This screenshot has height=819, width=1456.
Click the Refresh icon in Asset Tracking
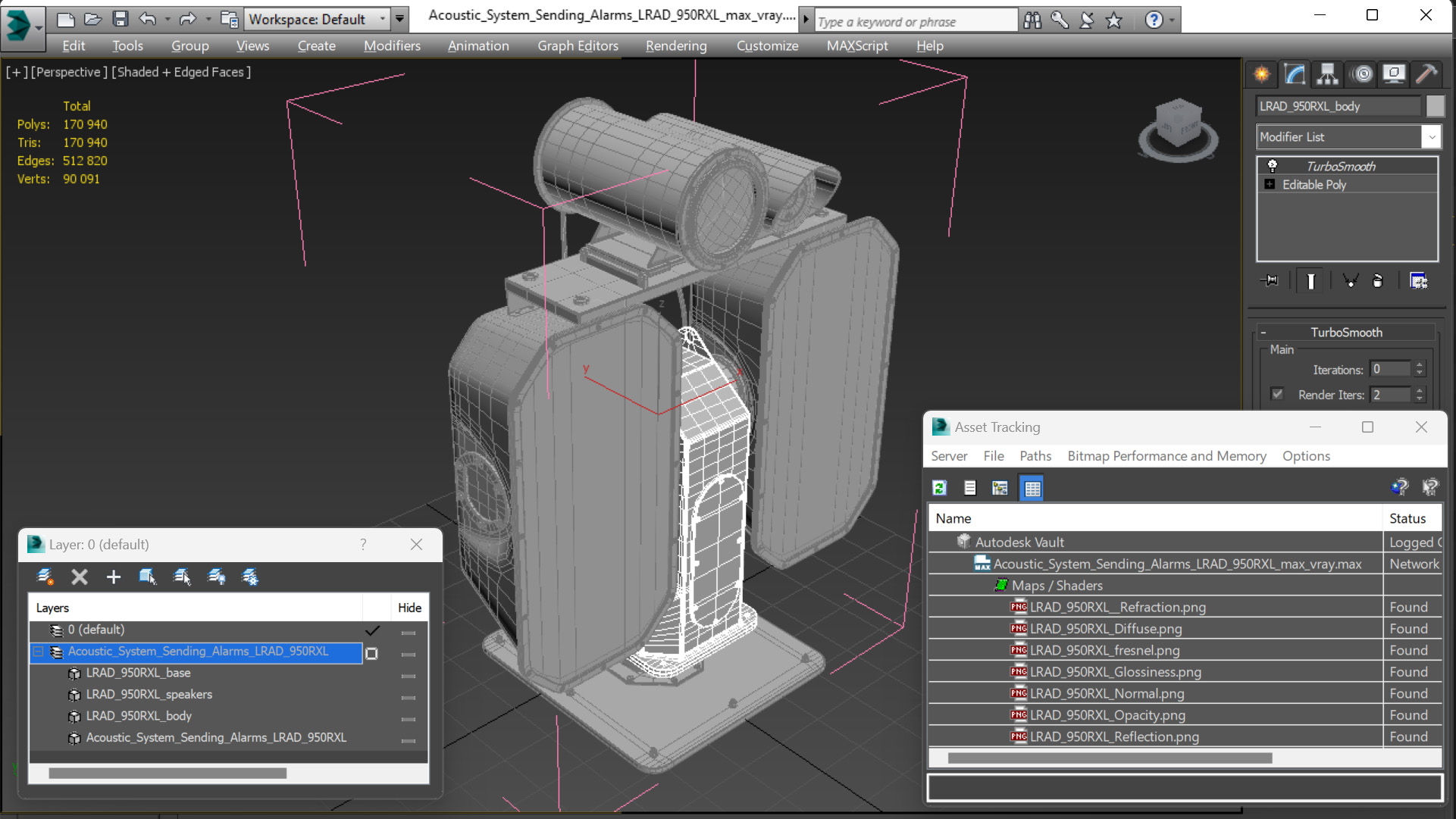pos(940,488)
